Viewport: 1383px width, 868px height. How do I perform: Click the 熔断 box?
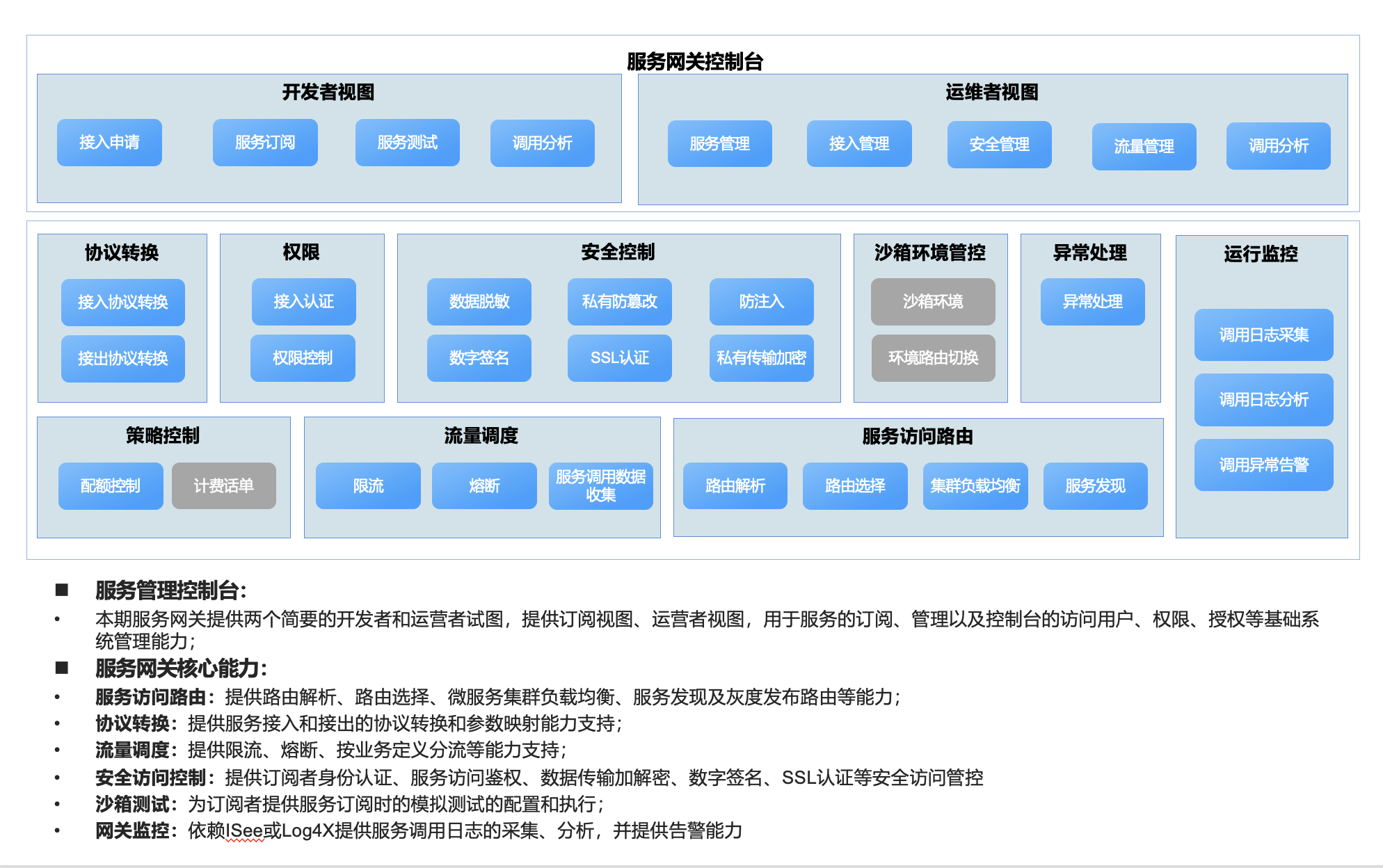coord(484,486)
